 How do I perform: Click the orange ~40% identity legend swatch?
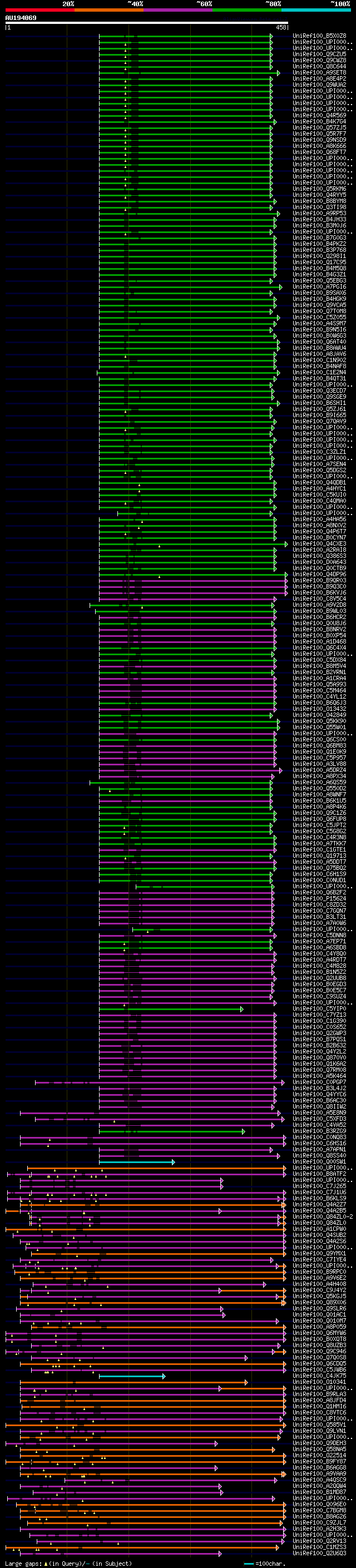click(109, 10)
